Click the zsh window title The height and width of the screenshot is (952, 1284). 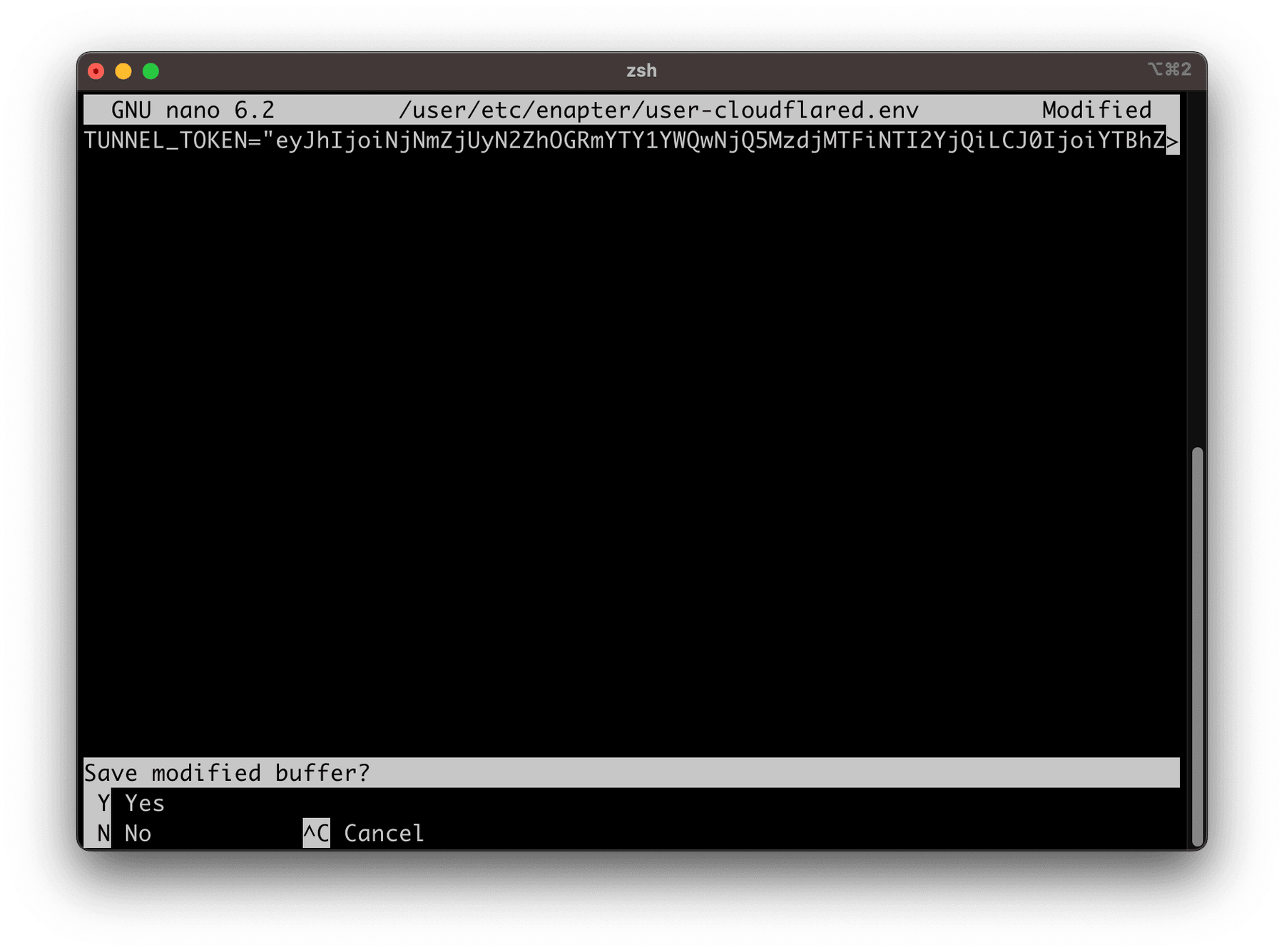[x=641, y=71]
